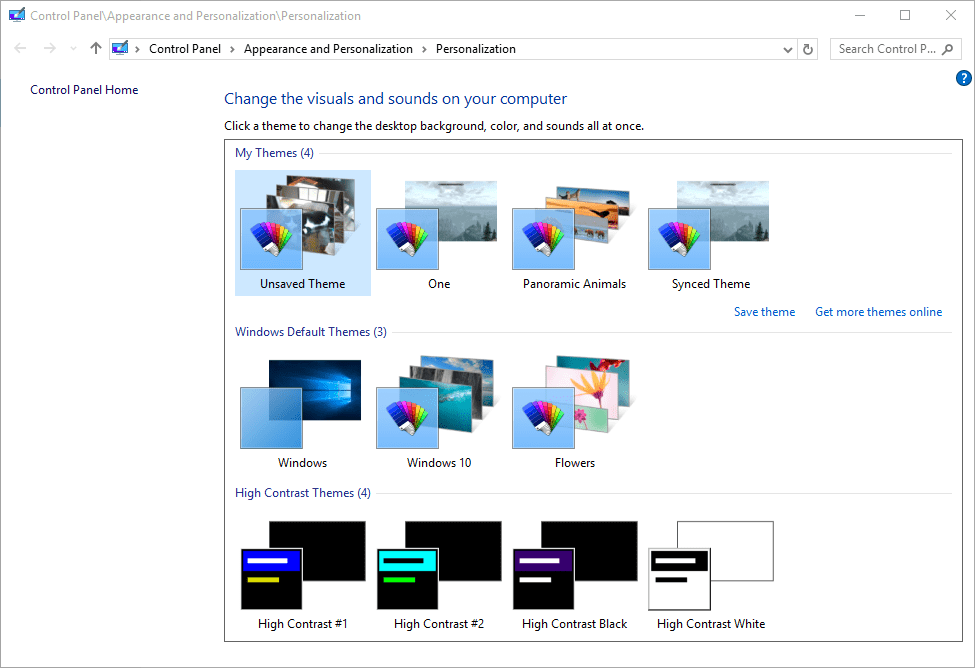
Task: Click the Windows Default Themes (3) heading
Action: tap(311, 332)
